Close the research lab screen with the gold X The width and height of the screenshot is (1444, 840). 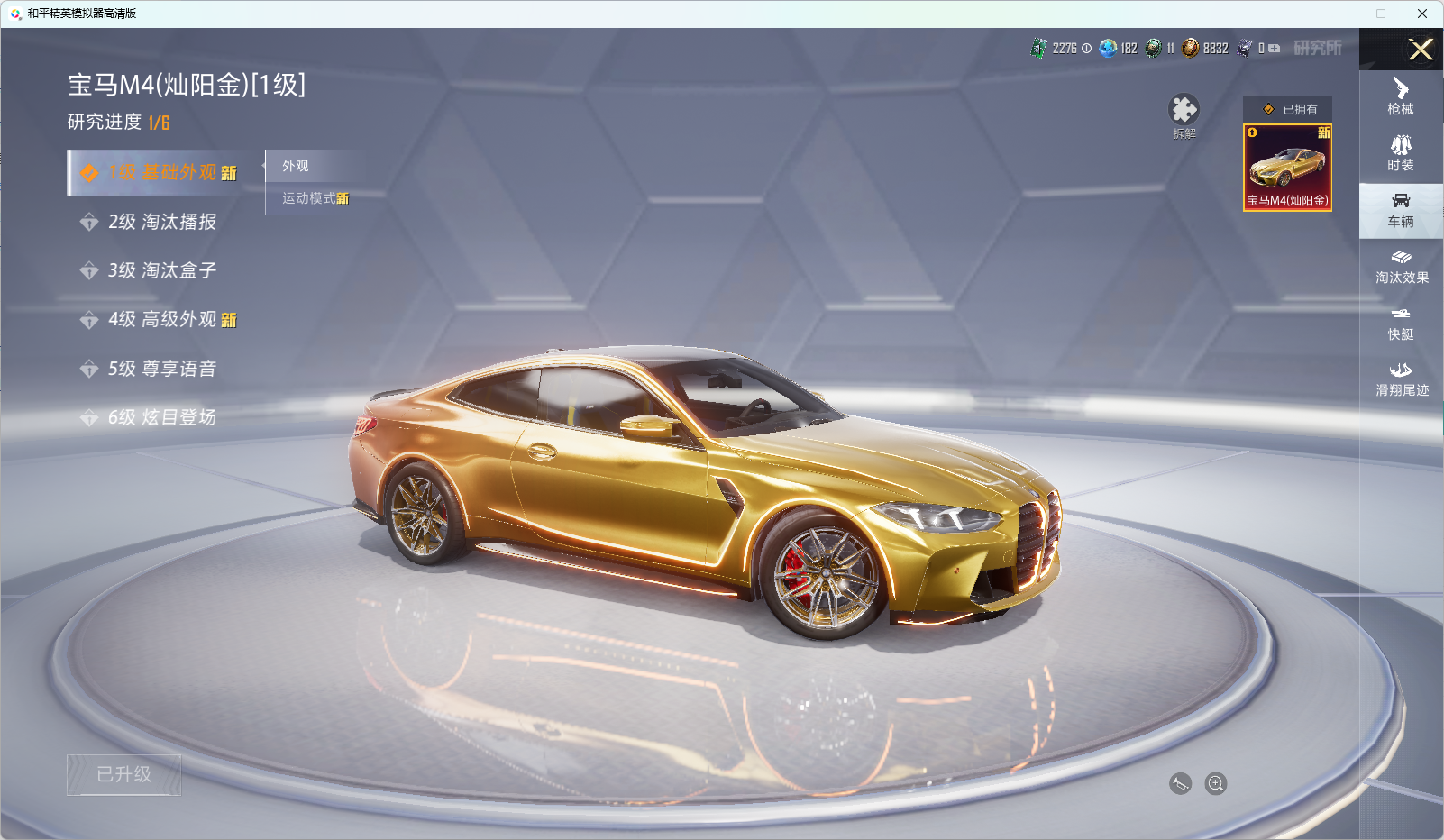(x=1421, y=50)
